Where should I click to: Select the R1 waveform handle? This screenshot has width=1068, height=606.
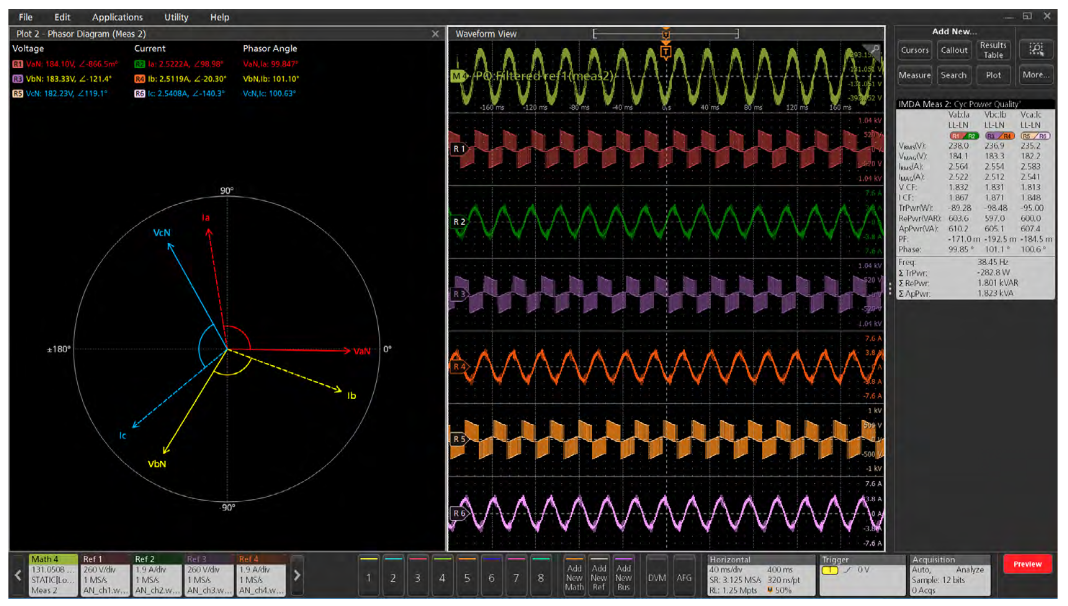(x=459, y=149)
